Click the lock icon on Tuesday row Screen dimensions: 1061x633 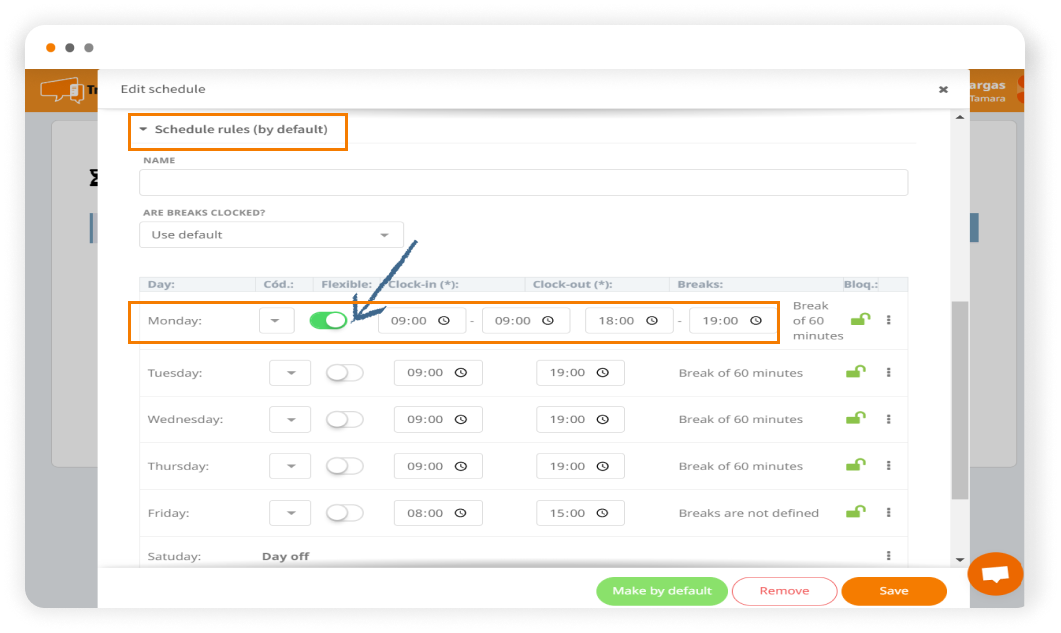(x=855, y=373)
